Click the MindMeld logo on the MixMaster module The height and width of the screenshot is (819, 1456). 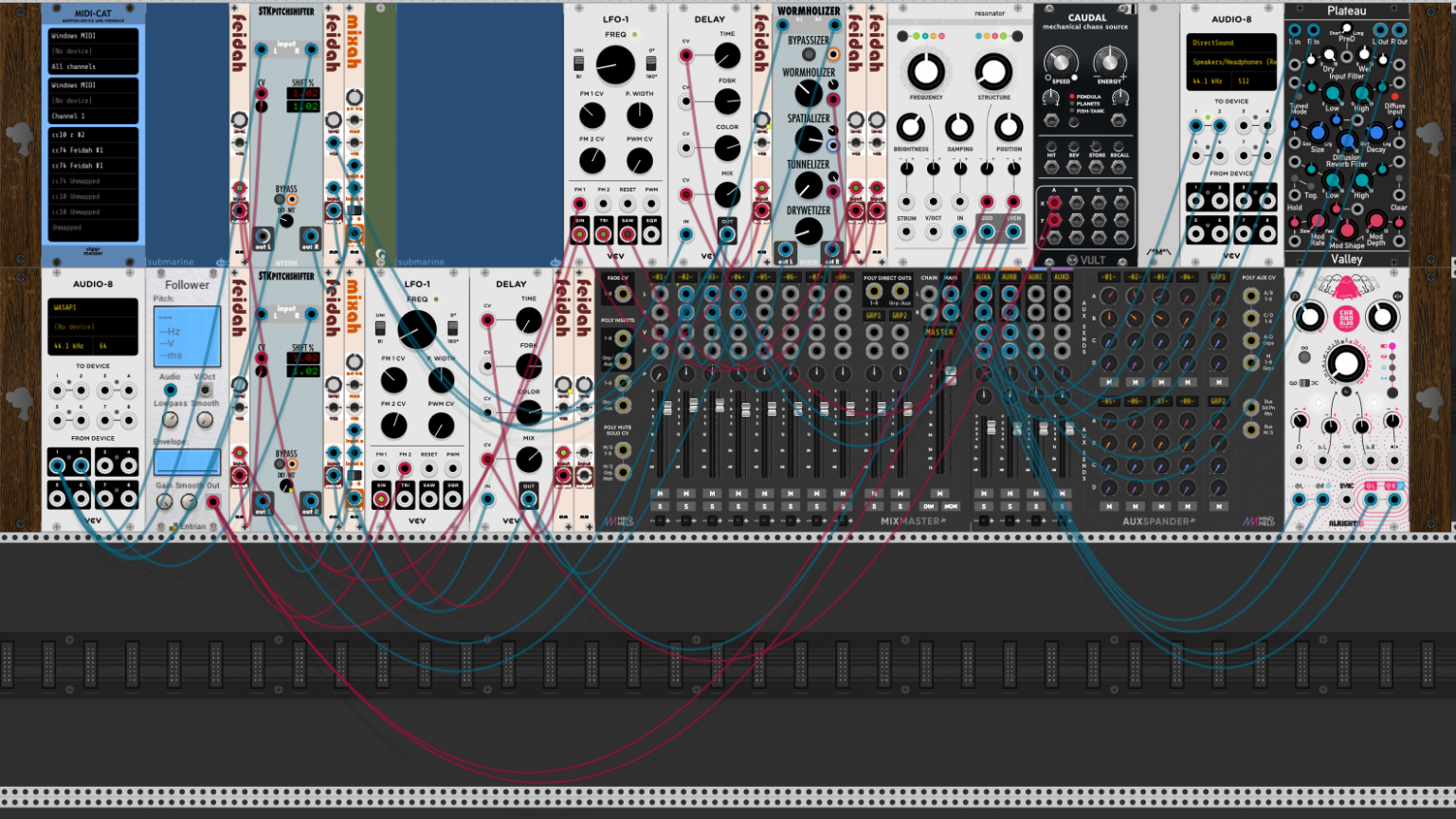pos(619,521)
